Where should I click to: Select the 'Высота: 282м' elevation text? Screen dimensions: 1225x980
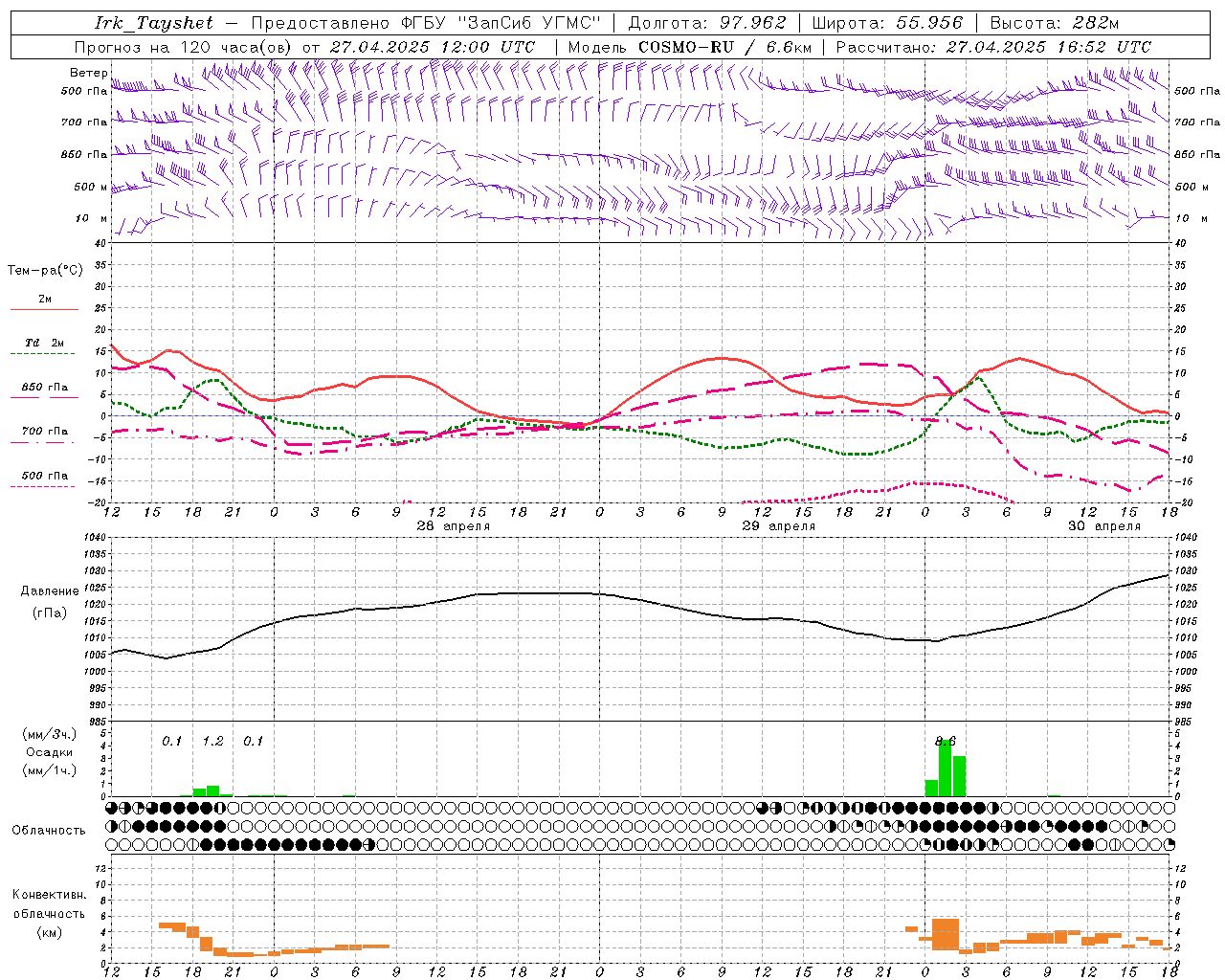click(x=1054, y=23)
